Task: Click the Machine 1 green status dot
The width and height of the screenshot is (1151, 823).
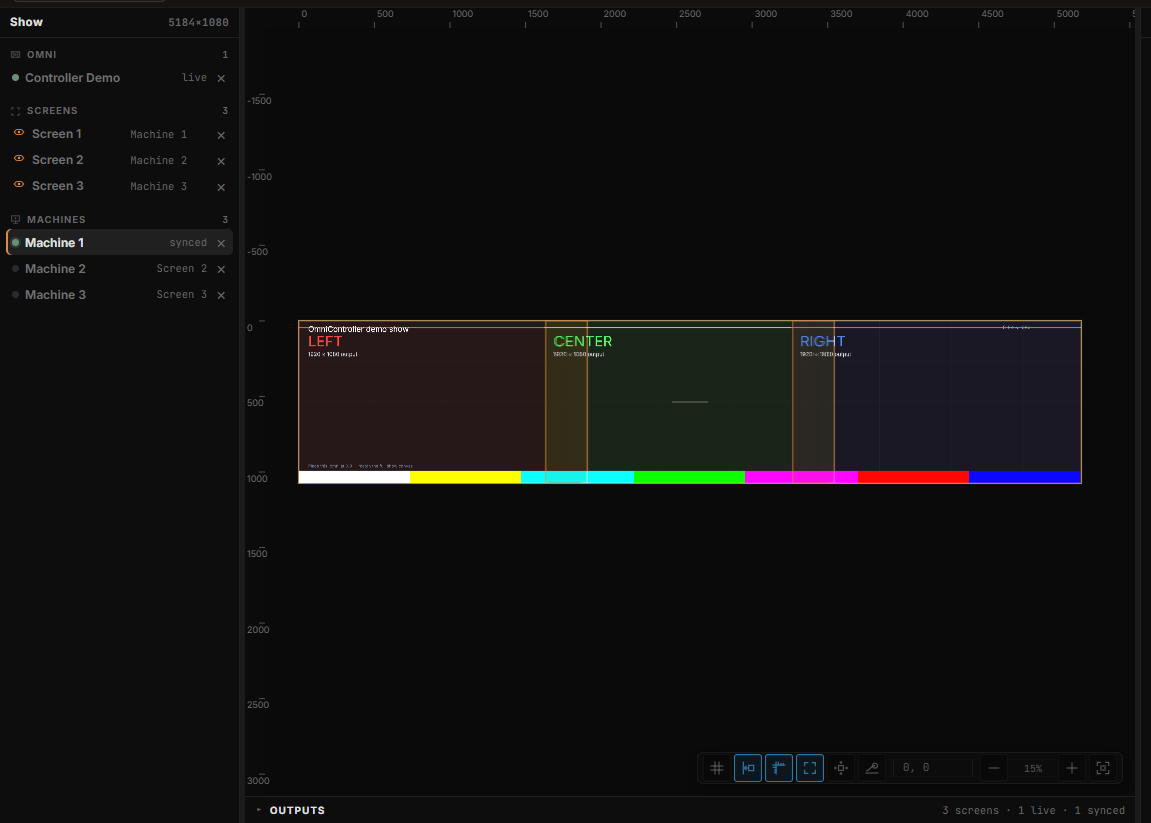Action: coord(15,242)
